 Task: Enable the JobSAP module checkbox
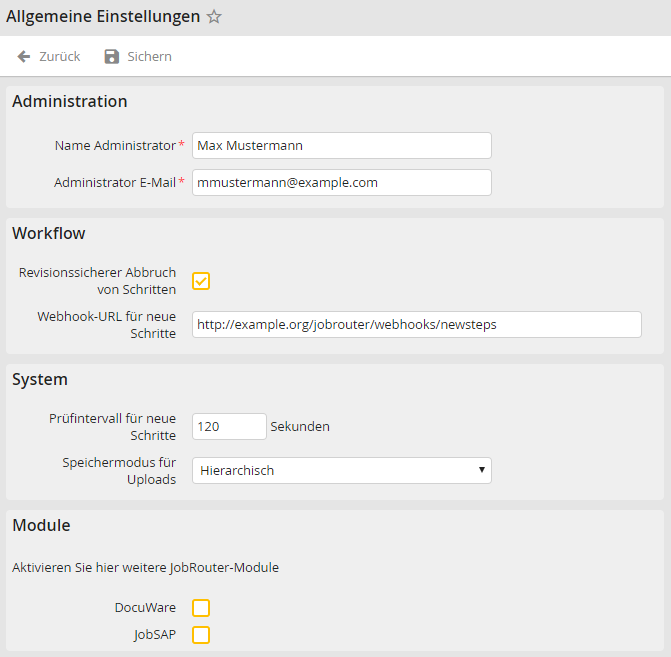click(x=201, y=634)
